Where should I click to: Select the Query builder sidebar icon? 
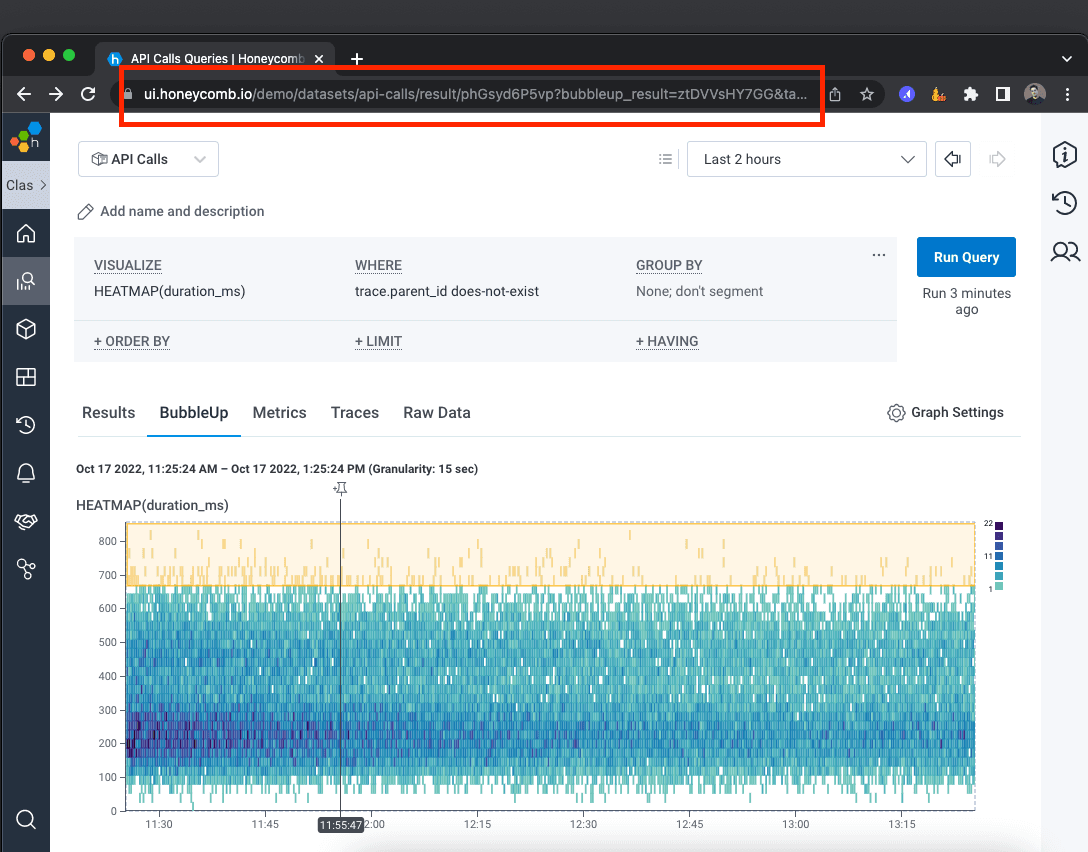(26, 281)
